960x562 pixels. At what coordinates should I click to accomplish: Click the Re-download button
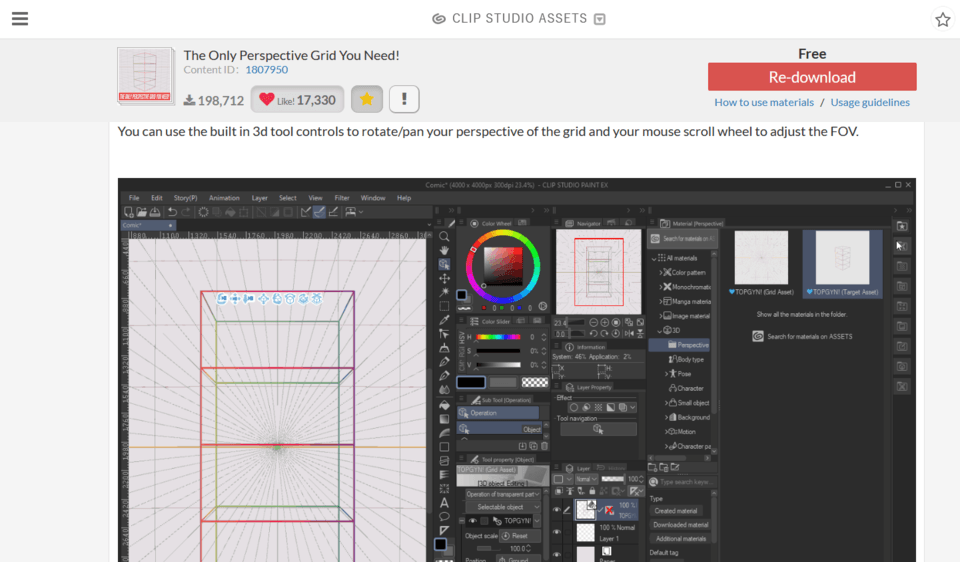click(x=812, y=77)
